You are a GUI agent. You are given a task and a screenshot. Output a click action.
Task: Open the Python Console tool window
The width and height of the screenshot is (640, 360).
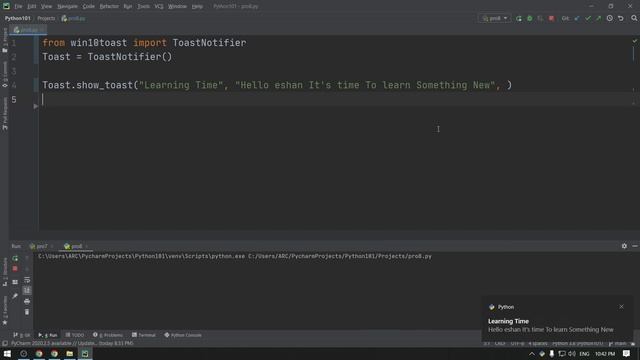[x=183, y=335]
